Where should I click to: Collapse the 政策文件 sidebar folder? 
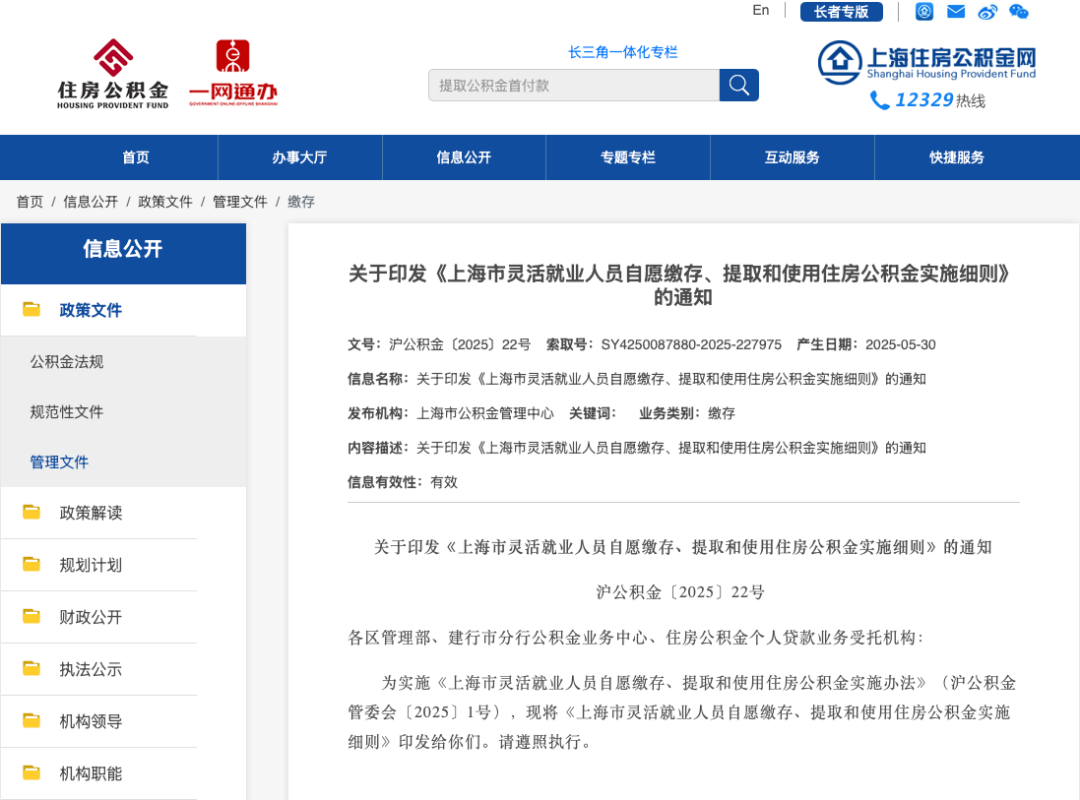pyautogui.click(x=91, y=310)
